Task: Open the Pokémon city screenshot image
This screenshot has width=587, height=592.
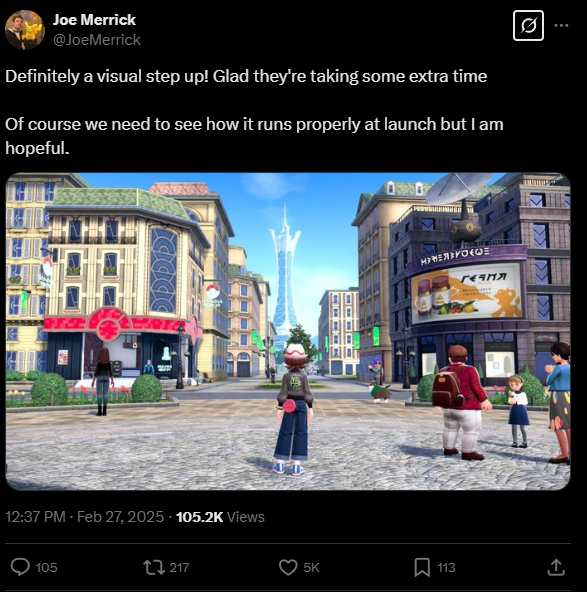Action: tap(288, 331)
